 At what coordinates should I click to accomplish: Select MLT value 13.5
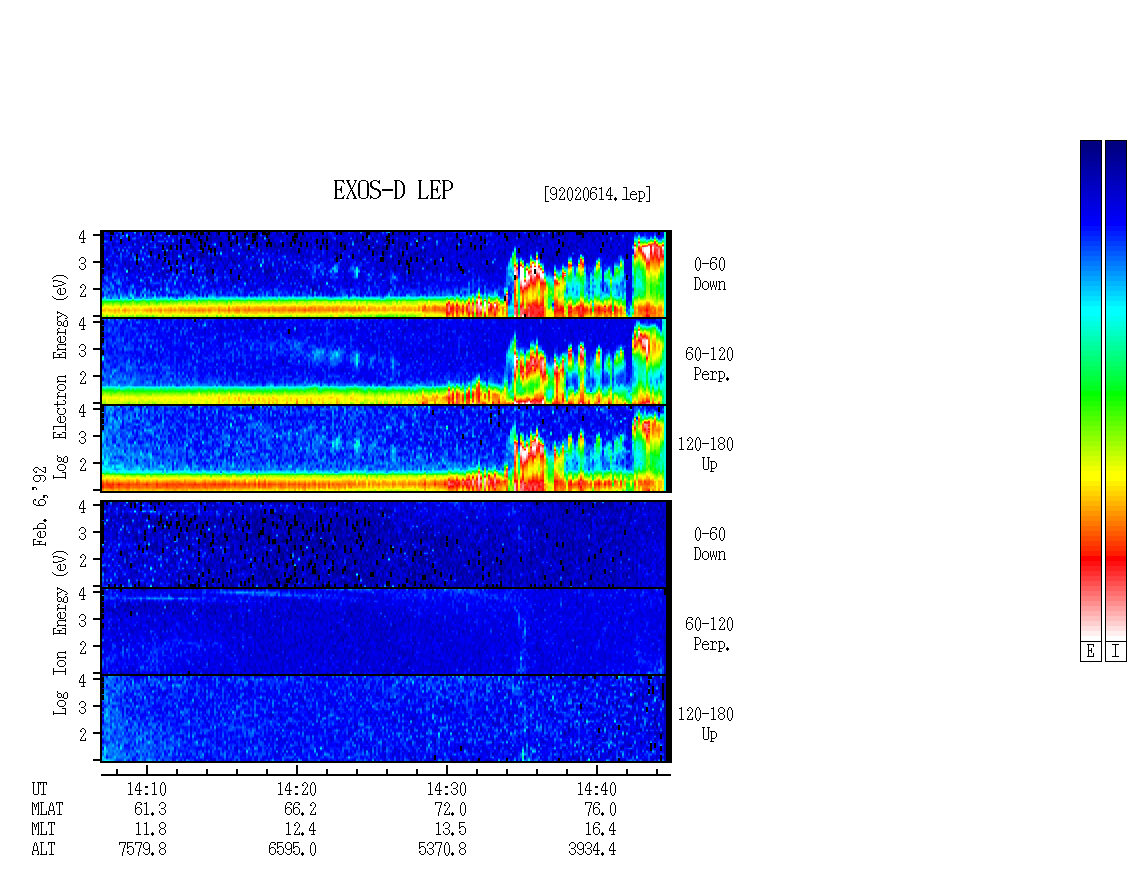tap(450, 830)
